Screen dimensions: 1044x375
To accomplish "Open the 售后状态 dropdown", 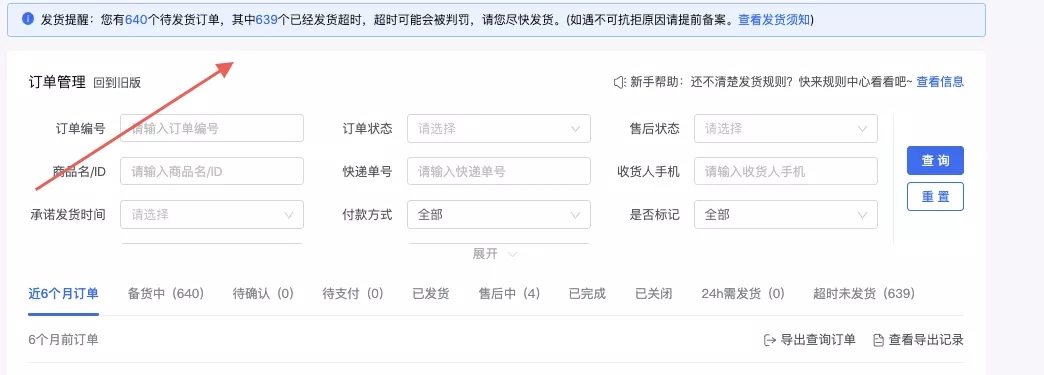I will point(786,129).
